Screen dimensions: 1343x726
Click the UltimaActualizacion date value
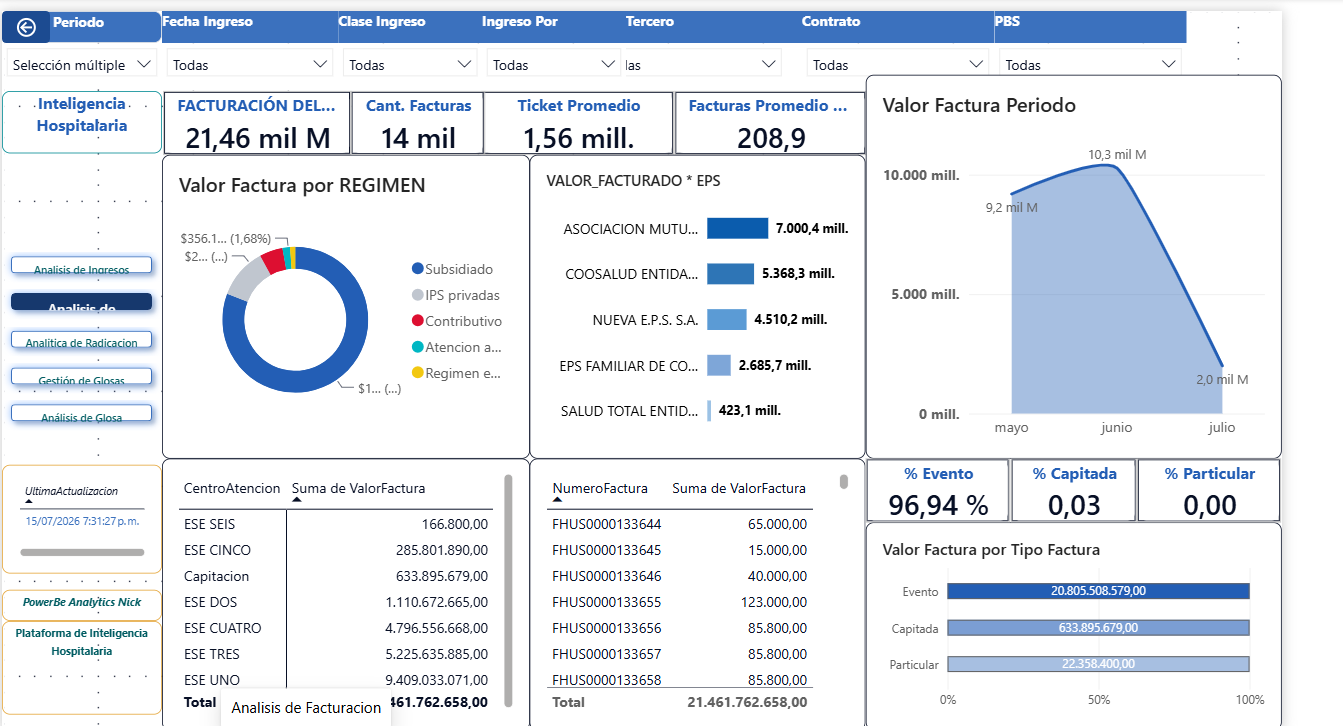82,520
